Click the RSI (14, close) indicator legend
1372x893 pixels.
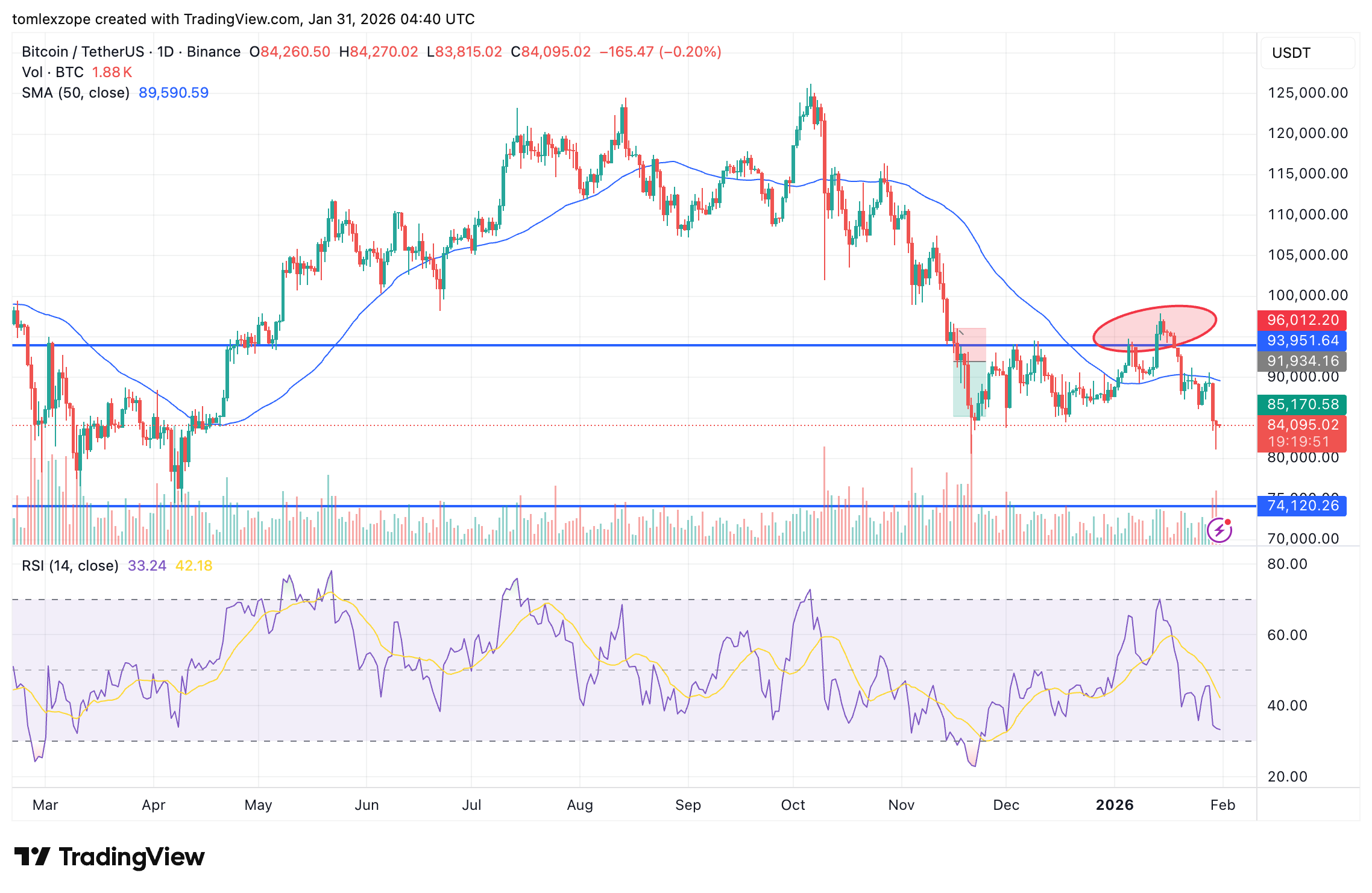[x=70, y=566]
